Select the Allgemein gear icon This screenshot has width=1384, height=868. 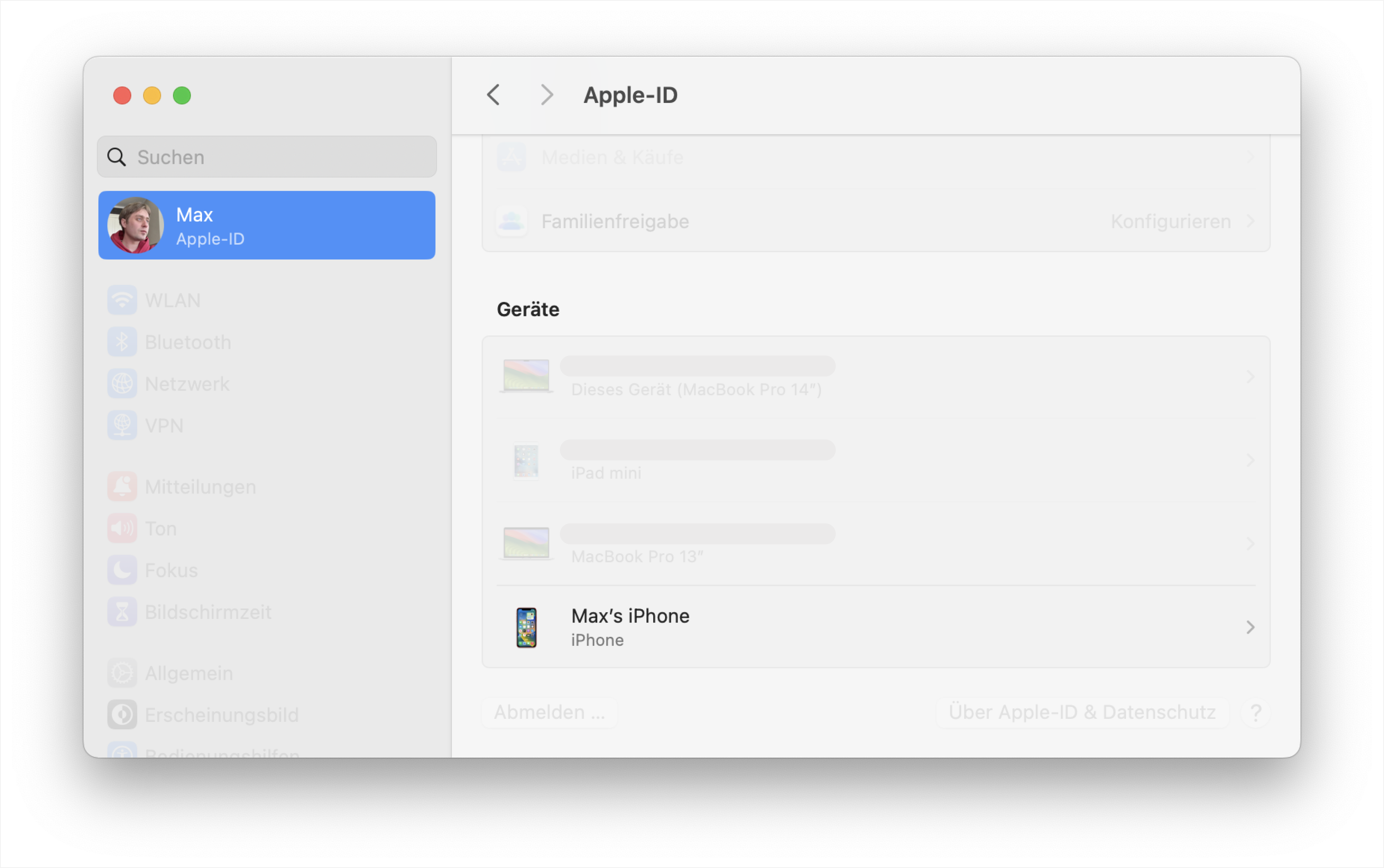click(122, 673)
